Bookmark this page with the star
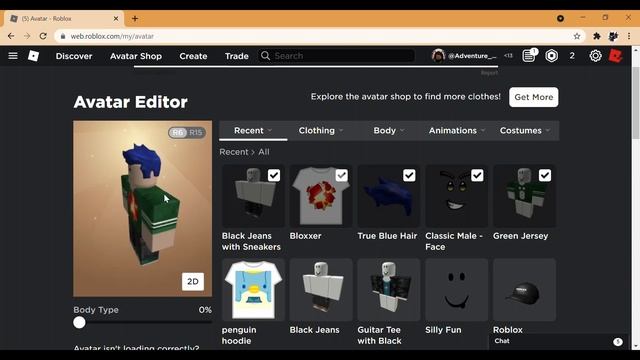This screenshot has width=640, height=360. (x=577, y=36)
